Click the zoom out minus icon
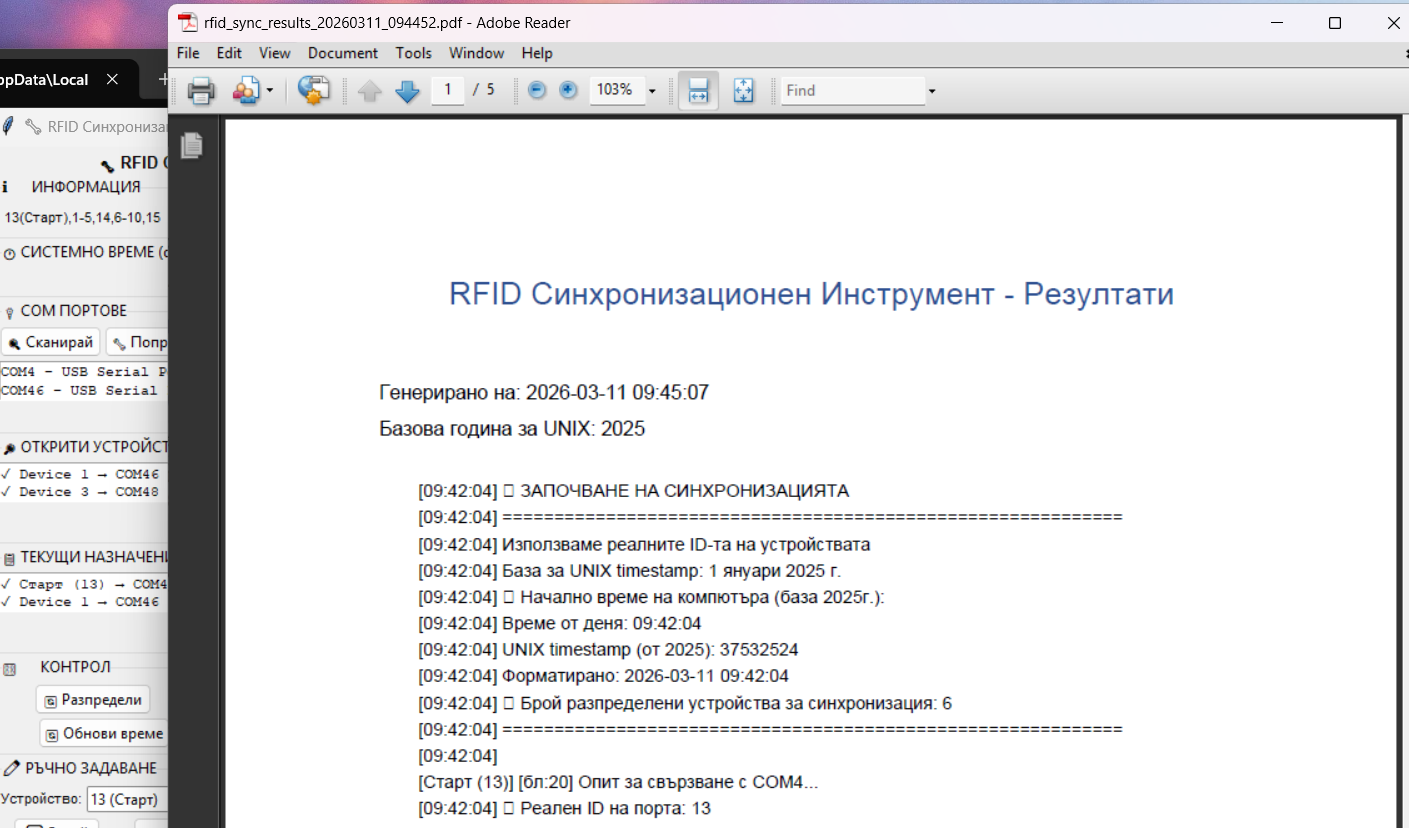This screenshot has height=828, width=1409. 537,90
